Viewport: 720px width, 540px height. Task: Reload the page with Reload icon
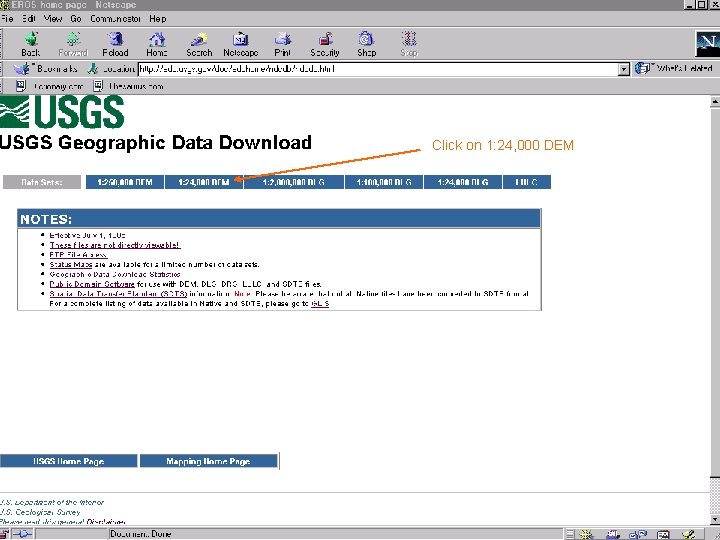coord(115,39)
